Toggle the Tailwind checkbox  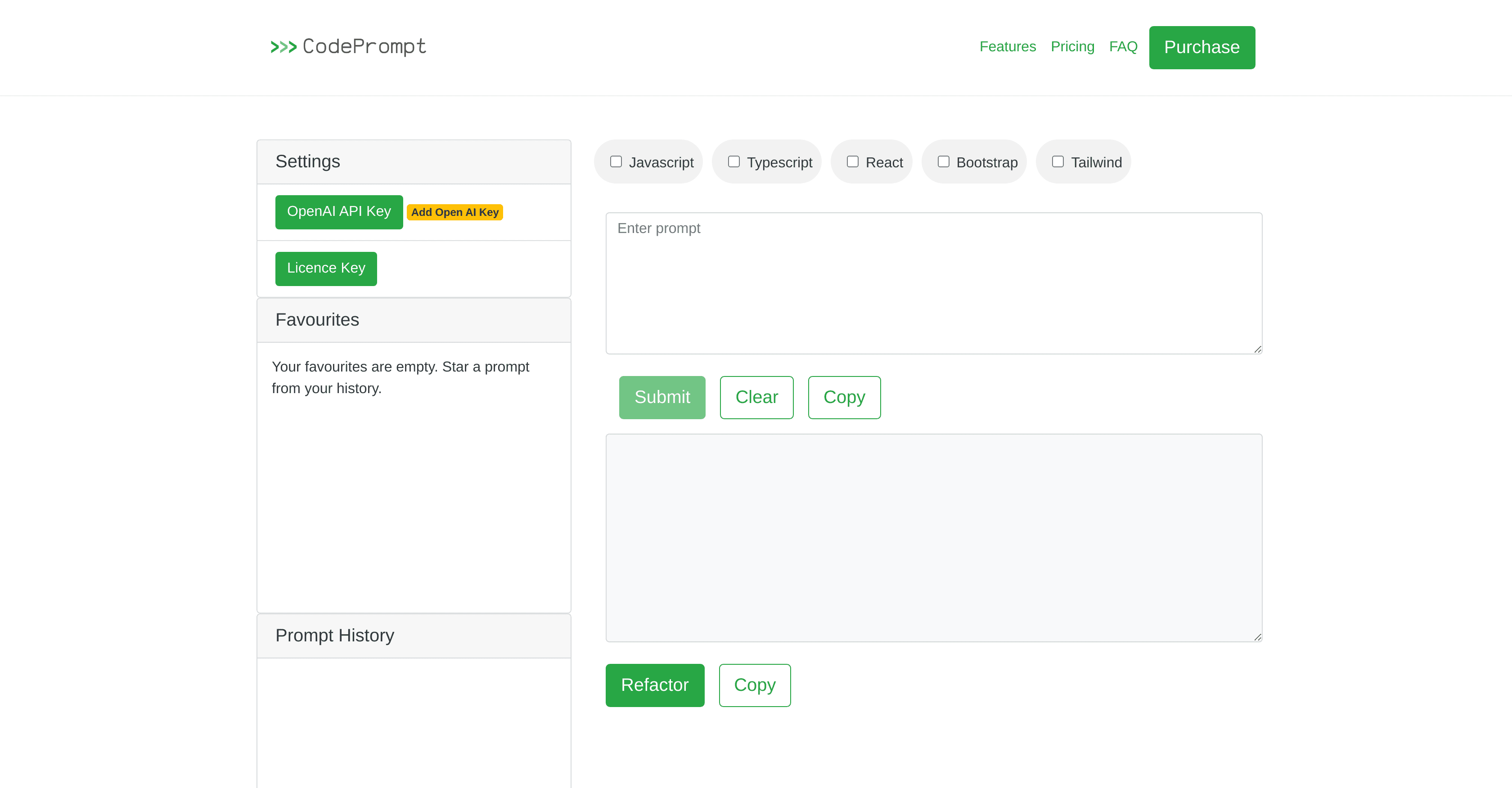click(1057, 161)
